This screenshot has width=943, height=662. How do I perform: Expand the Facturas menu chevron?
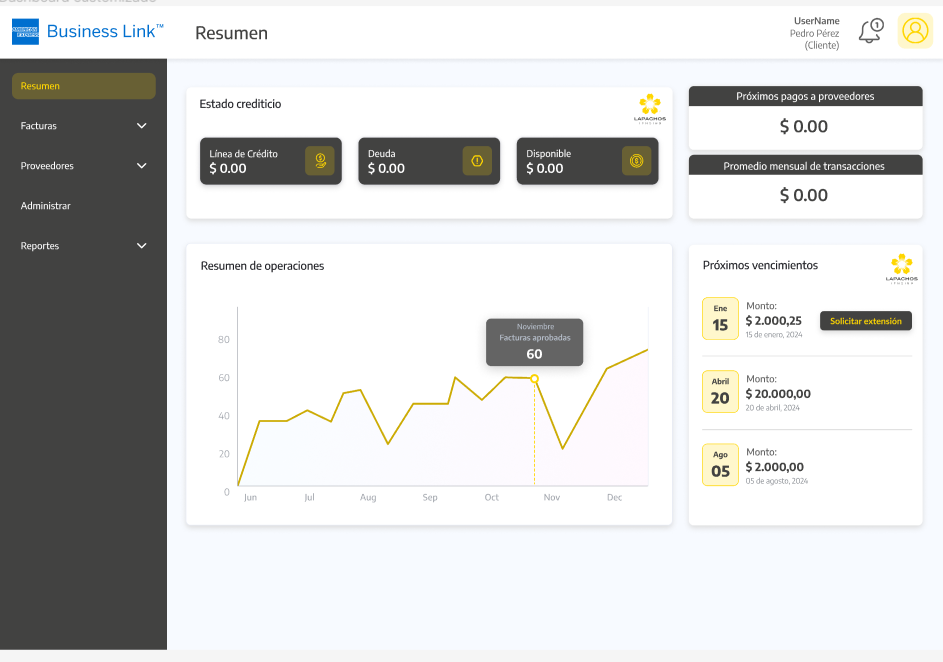coord(141,126)
